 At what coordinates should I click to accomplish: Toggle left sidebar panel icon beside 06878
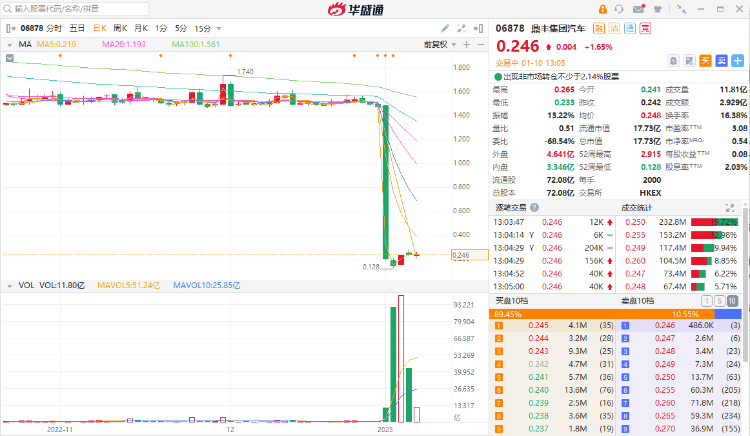coord(11,28)
